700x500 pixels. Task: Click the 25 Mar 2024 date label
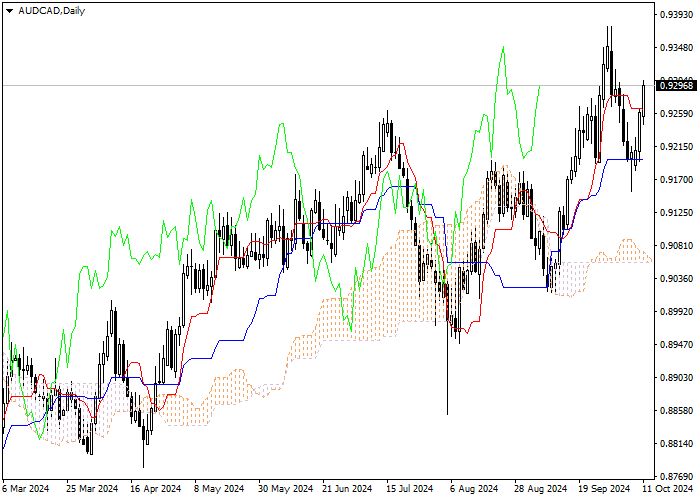[92, 489]
